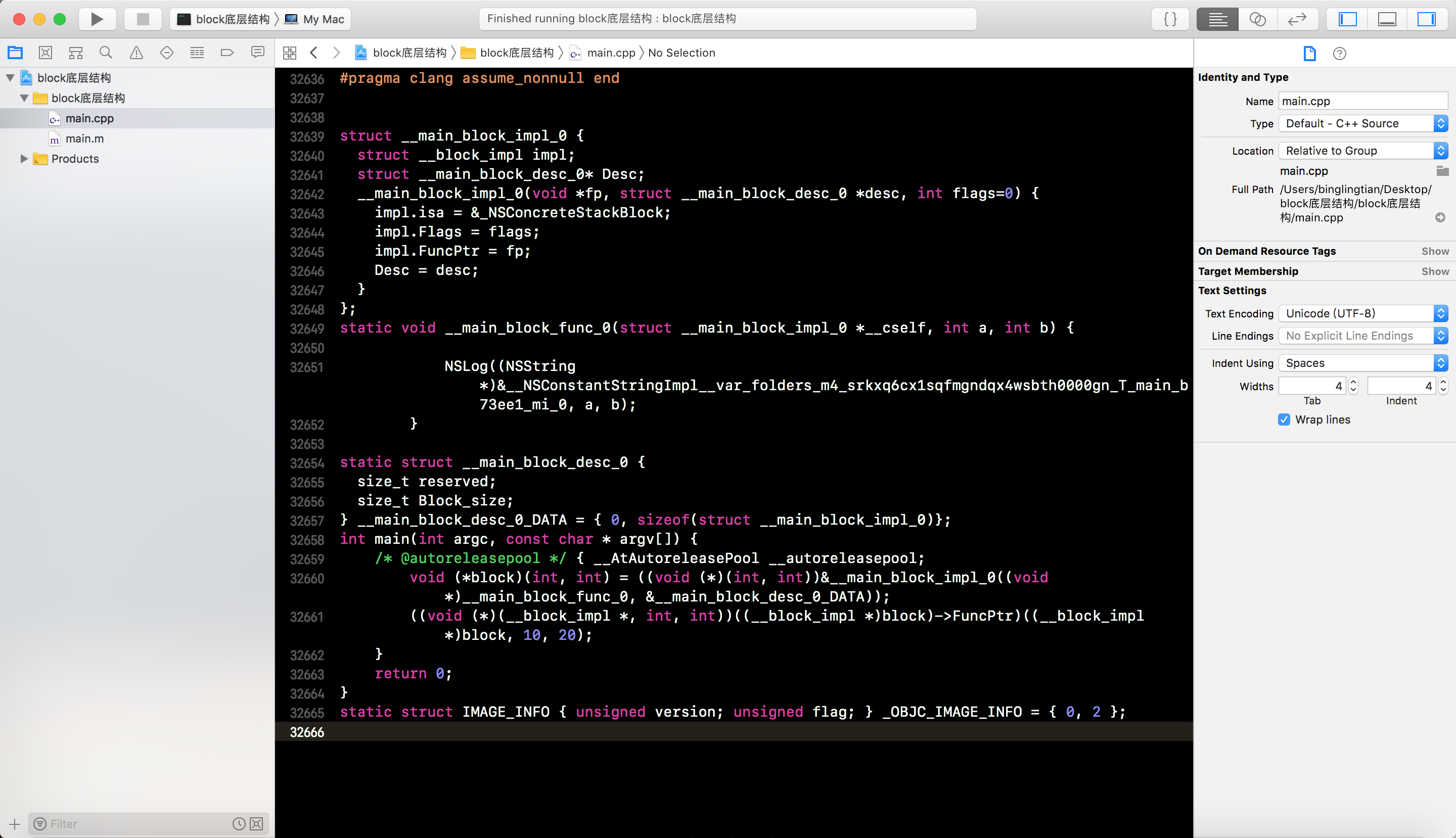1456x838 pixels.
Task: Open the source control navigator icon
Action: click(45, 53)
